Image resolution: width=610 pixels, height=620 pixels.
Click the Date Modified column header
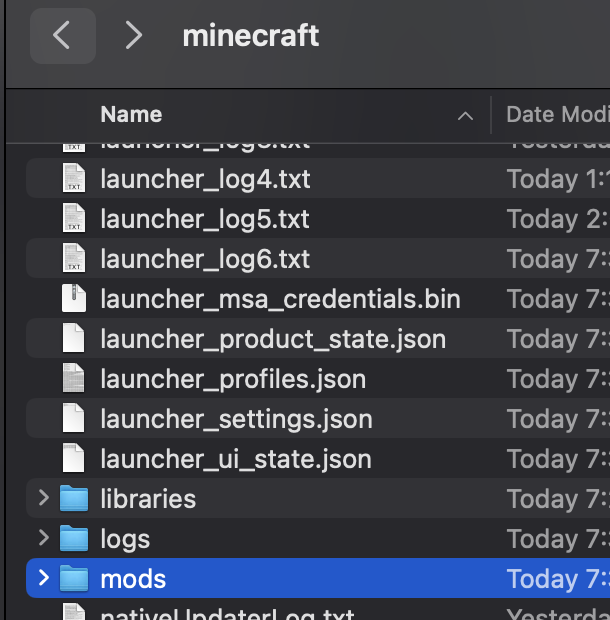click(x=558, y=115)
